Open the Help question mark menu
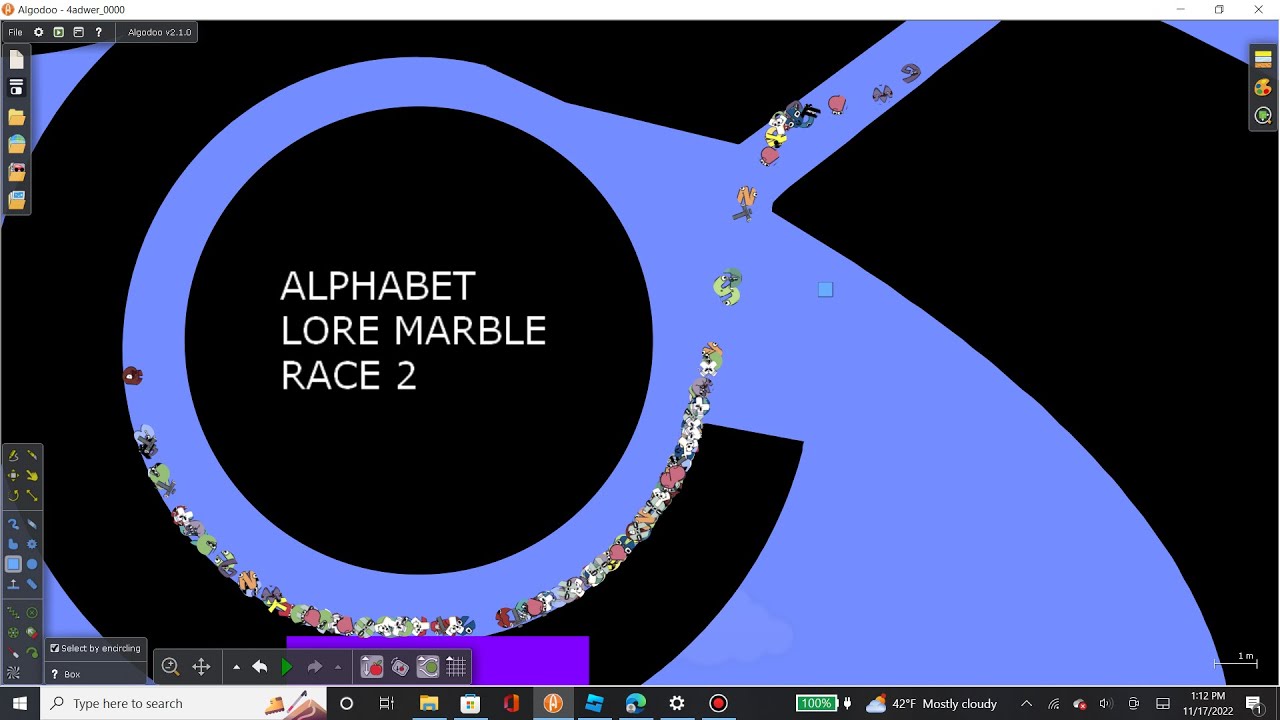Screen dimensions: 1280x720 click(98, 32)
